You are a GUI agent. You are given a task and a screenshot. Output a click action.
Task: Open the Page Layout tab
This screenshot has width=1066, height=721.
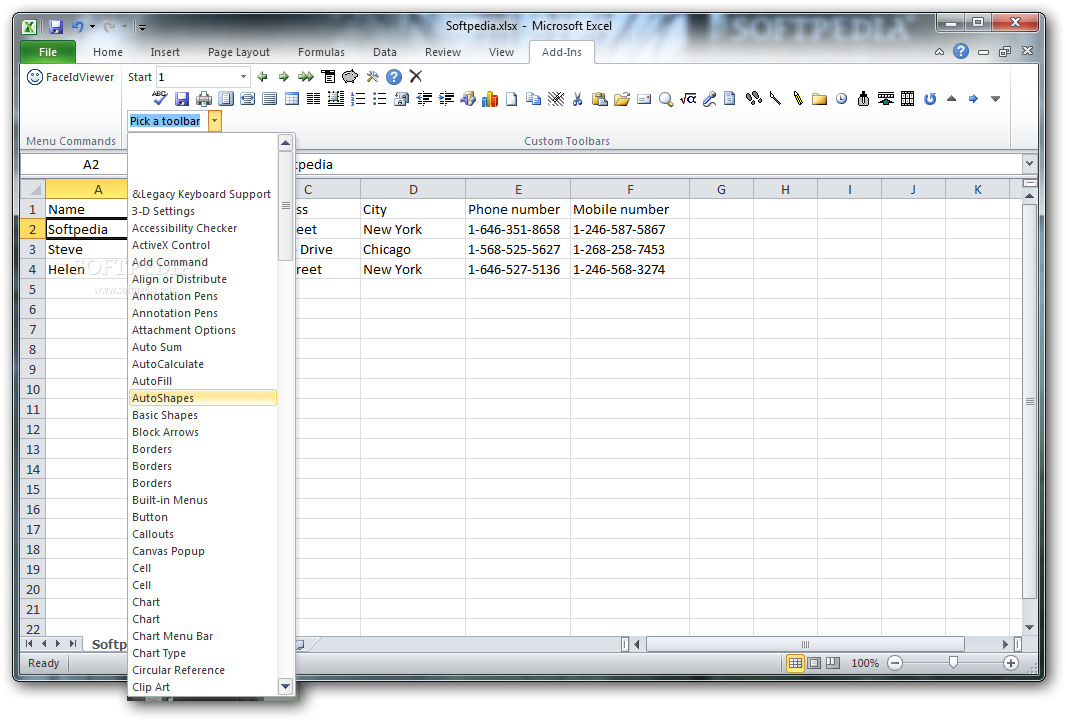click(x=239, y=52)
